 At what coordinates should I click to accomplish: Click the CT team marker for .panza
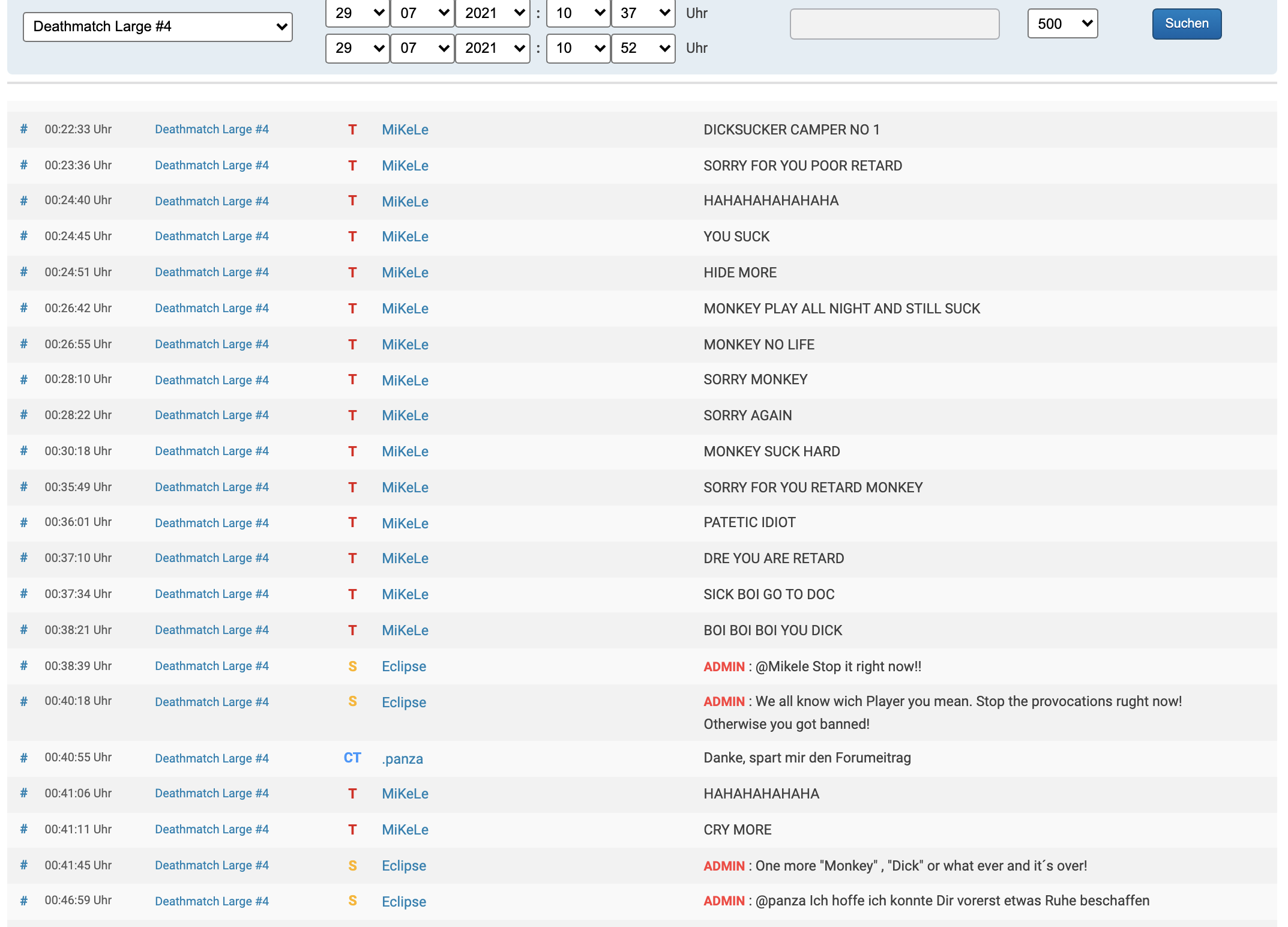[x=352, y=758]
